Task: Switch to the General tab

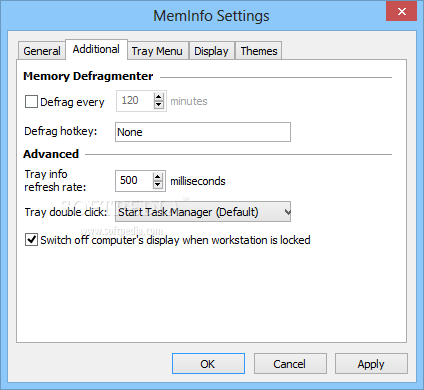Action: 42,51
